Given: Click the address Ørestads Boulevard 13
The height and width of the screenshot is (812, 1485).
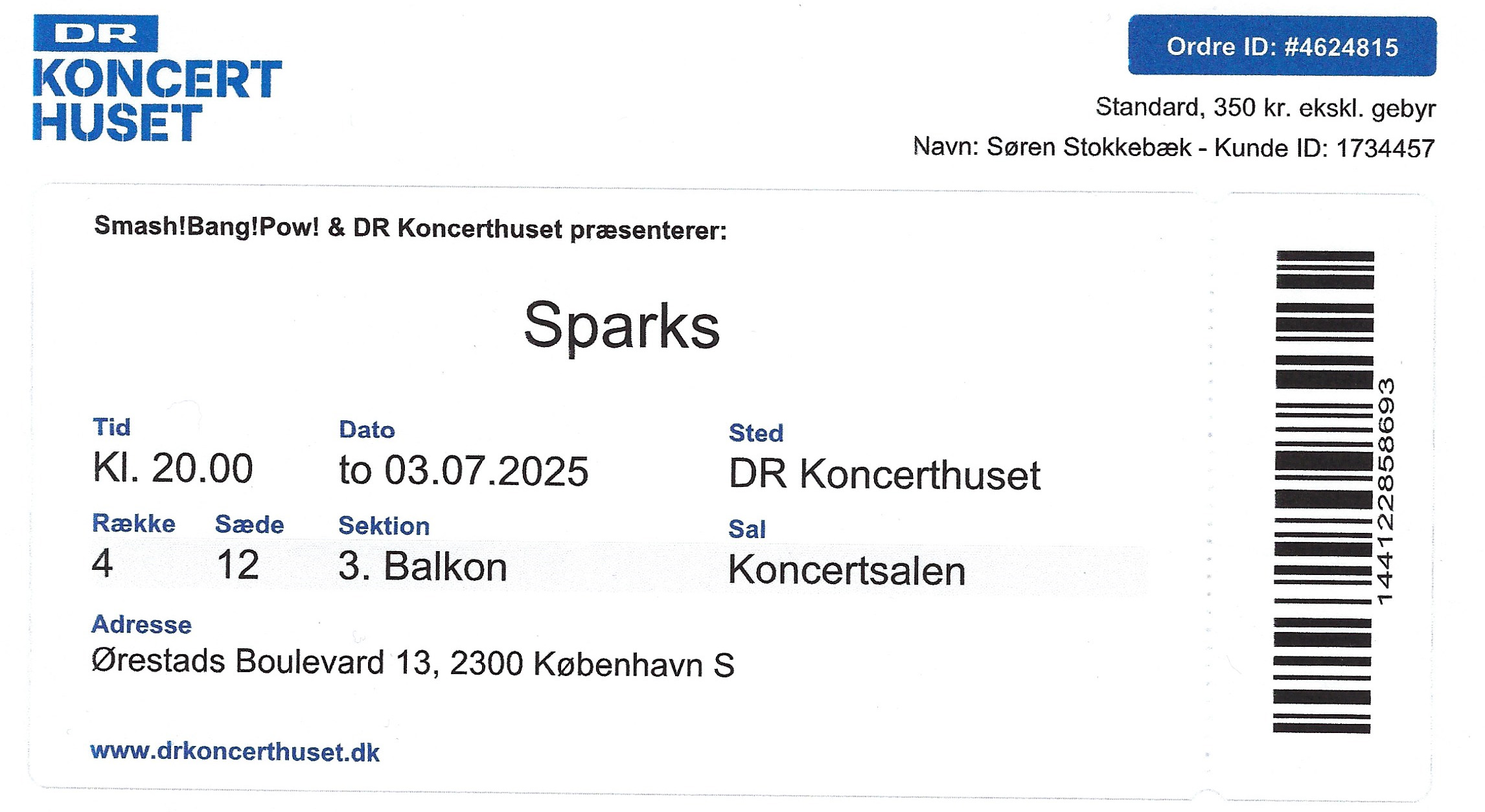Looking at the screenshot, I should (263, 662).
